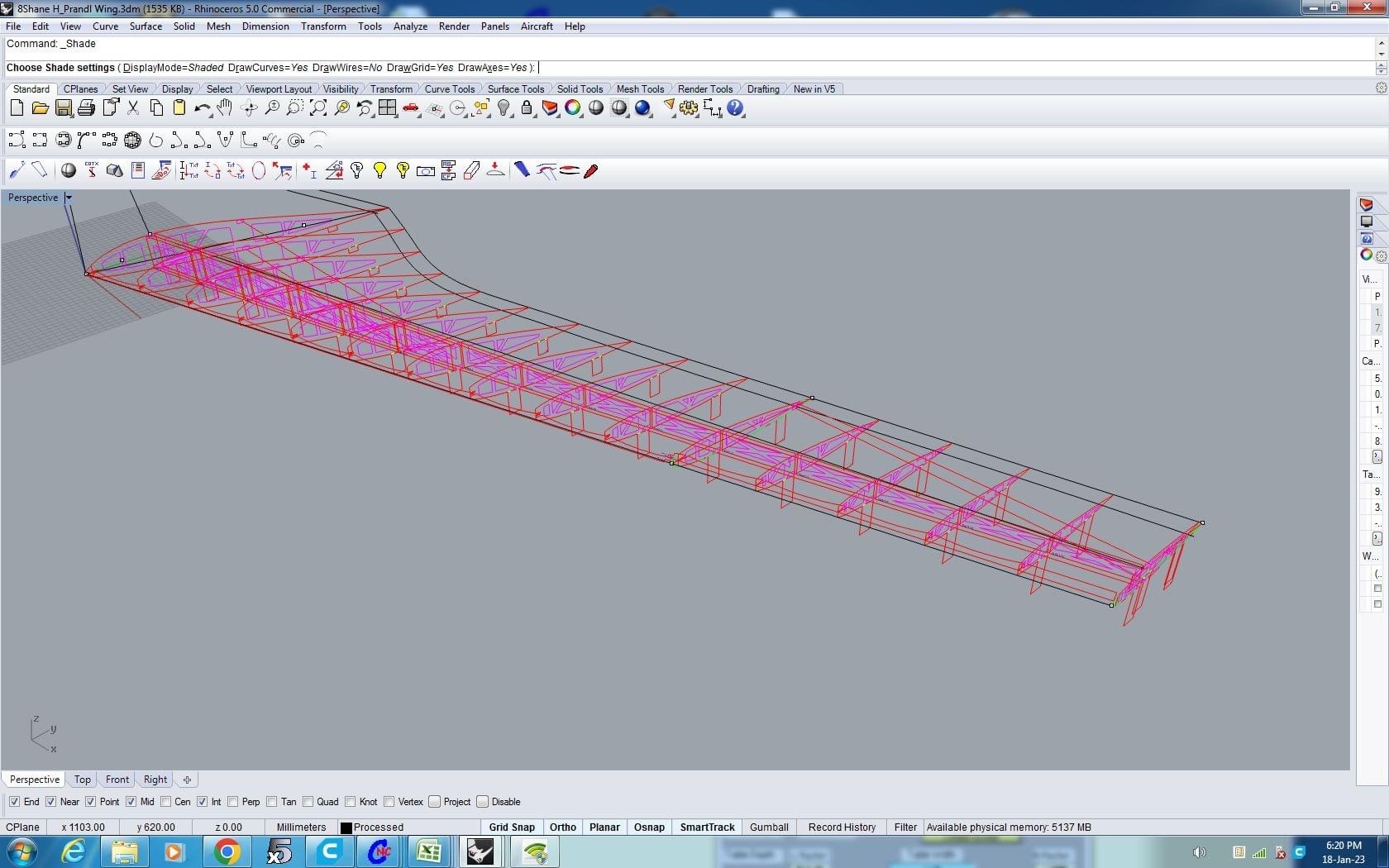Click the Record History button

point(841,827)
